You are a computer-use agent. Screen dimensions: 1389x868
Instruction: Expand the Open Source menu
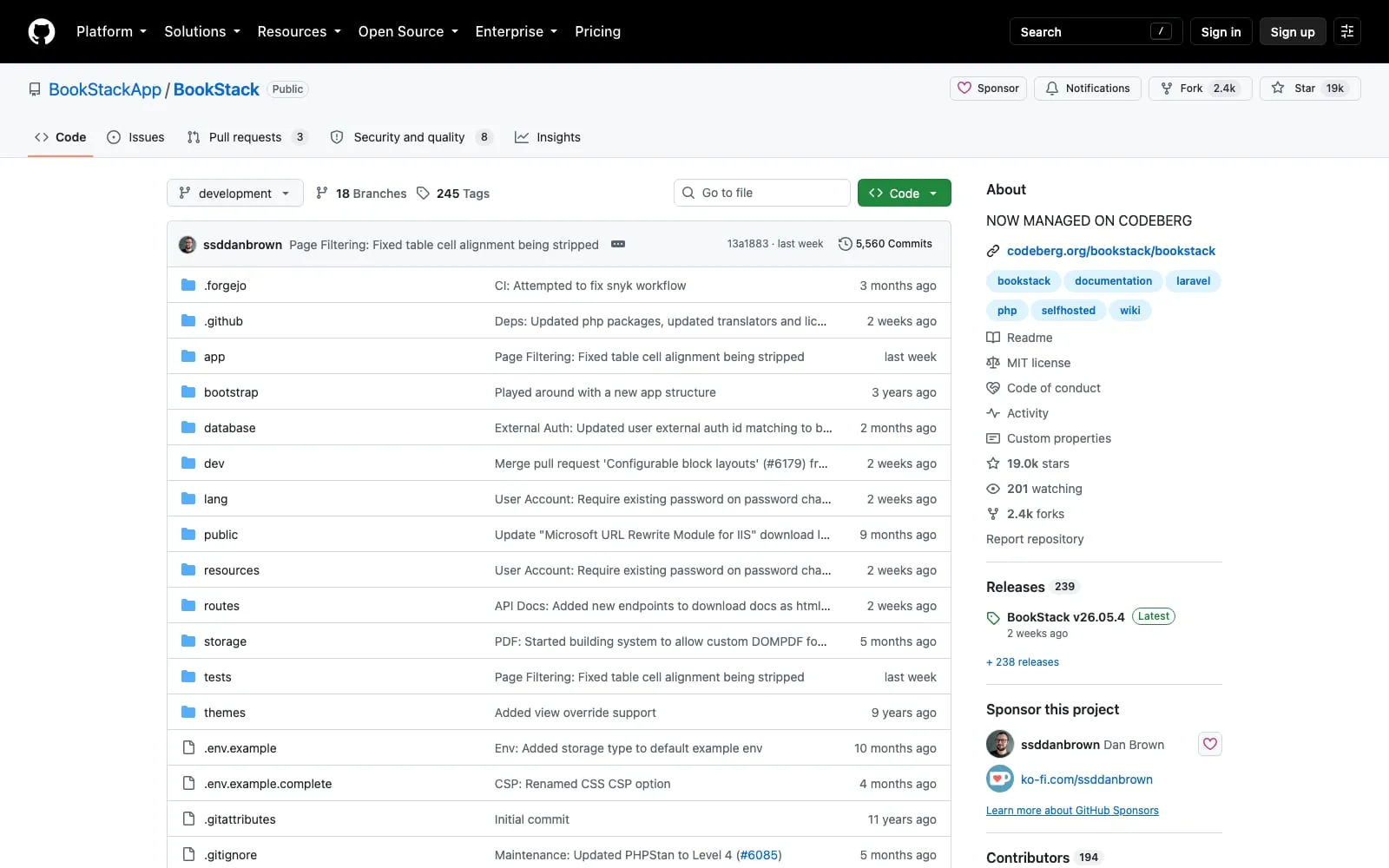point(408,31)
